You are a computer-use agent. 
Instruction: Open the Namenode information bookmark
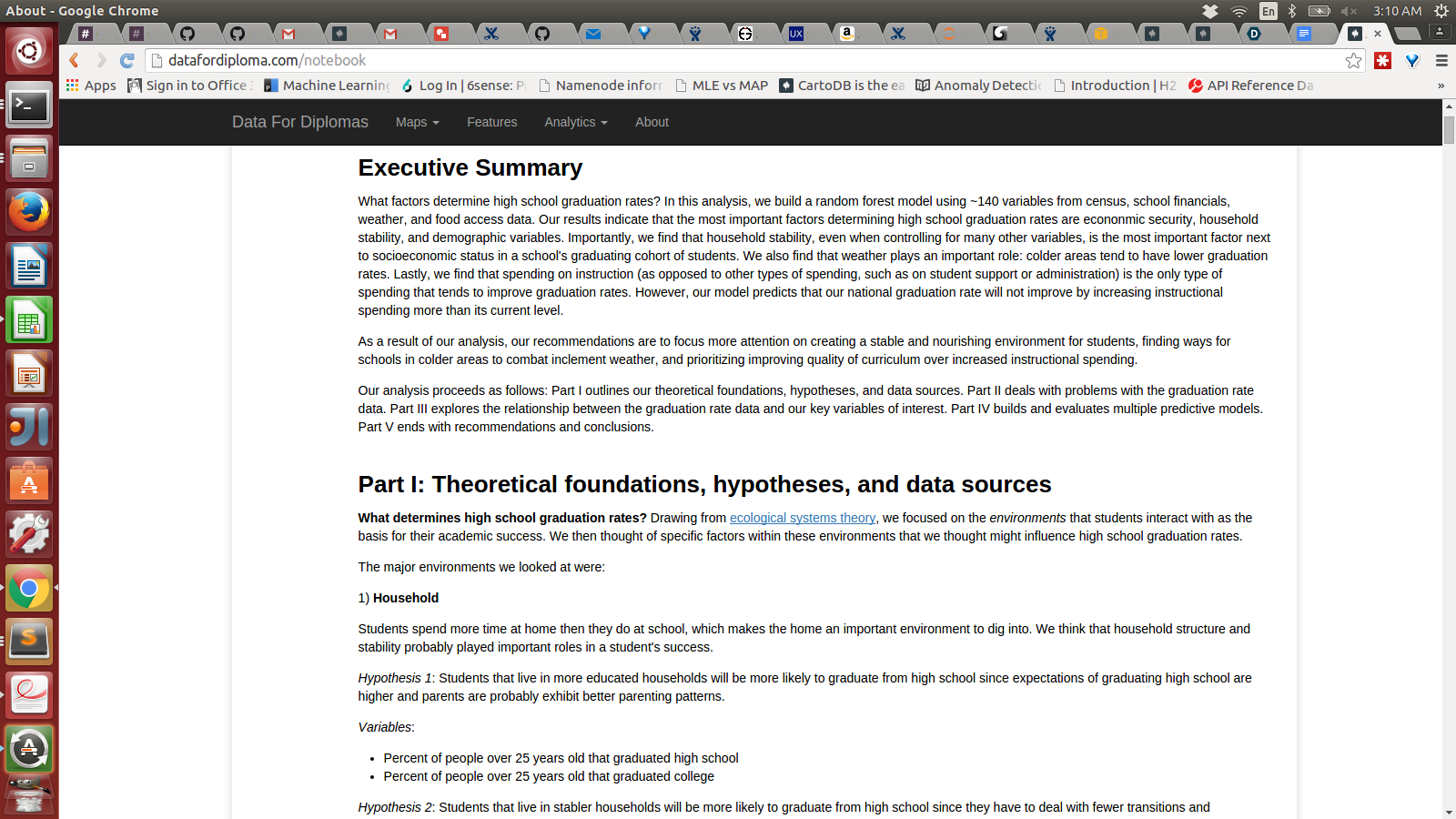(601, 86)
